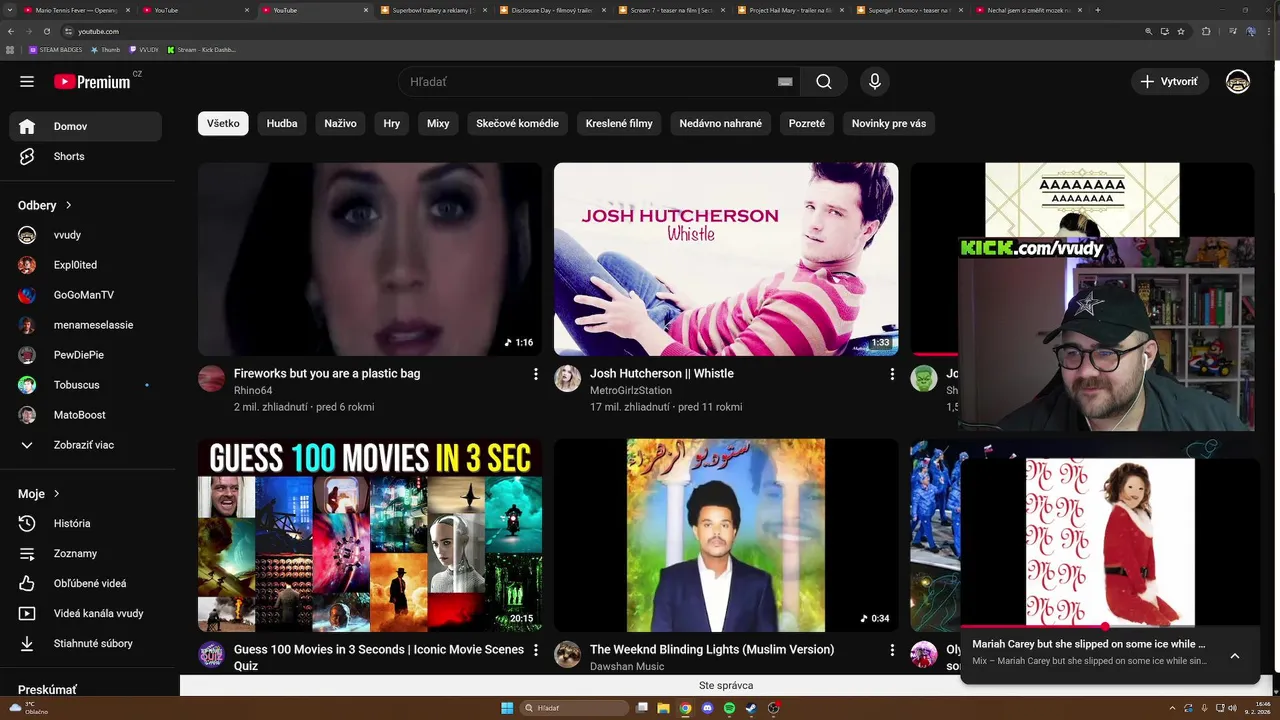1280x720 pixels.
Task: Open Dawshan Music channel avatar
Action: [x=567, y=655]
